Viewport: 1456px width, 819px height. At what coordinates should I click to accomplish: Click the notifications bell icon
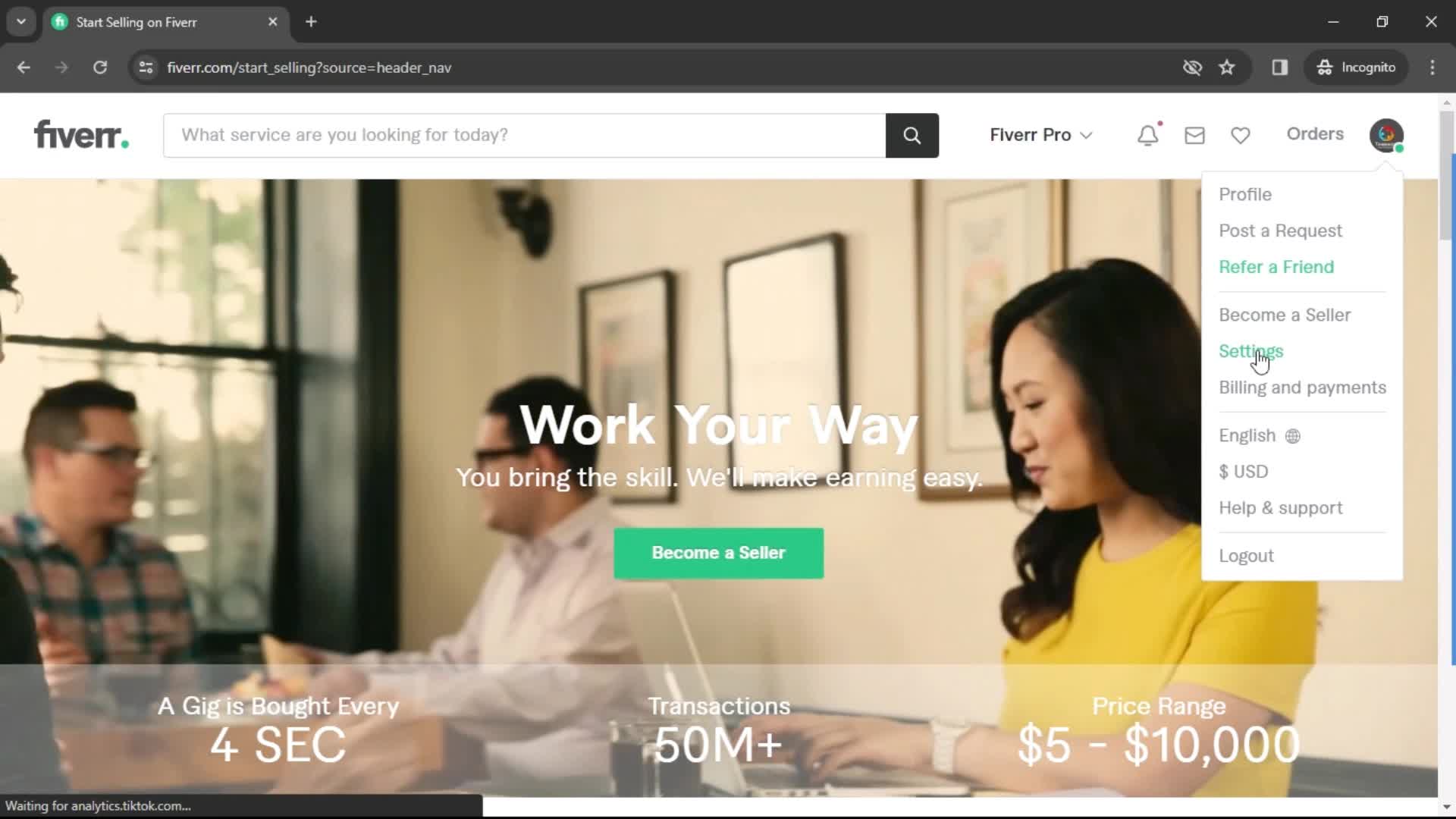1148,134
